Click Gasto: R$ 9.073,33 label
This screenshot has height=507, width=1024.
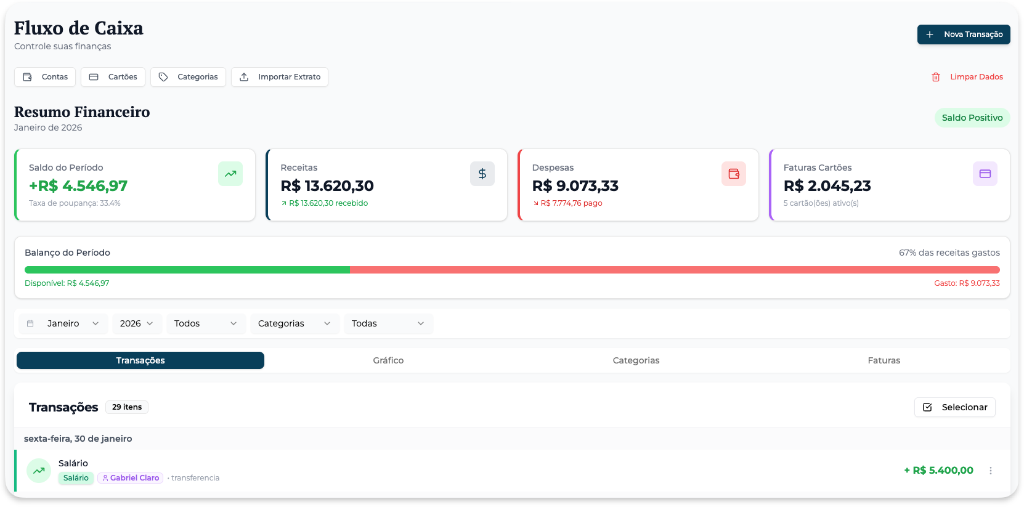tap(967, 284)
